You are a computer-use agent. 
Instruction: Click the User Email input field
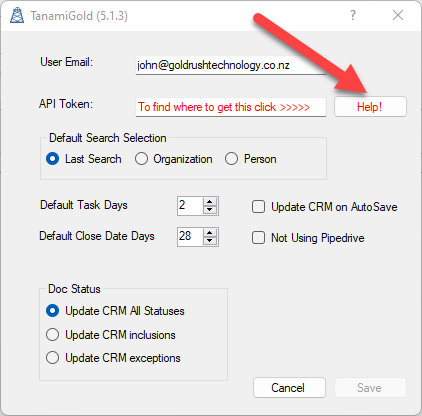click(231, 65)
